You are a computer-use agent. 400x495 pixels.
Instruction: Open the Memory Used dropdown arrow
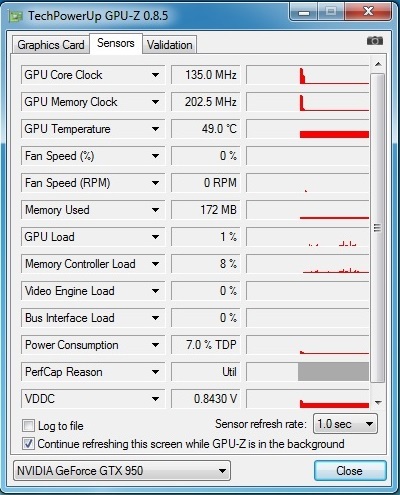point(155,210)
